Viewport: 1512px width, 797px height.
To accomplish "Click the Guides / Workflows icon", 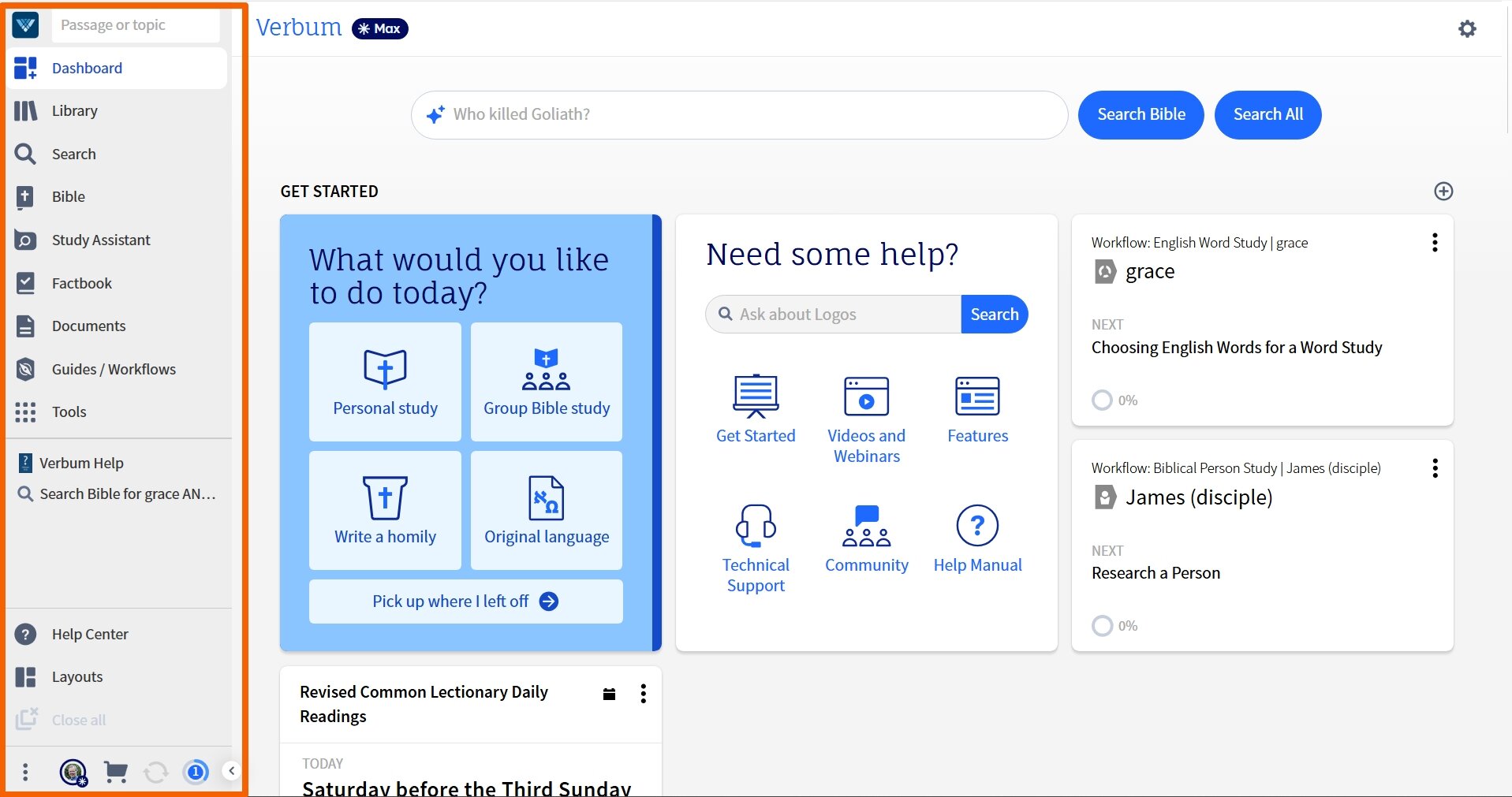I will tap(25, 369).
